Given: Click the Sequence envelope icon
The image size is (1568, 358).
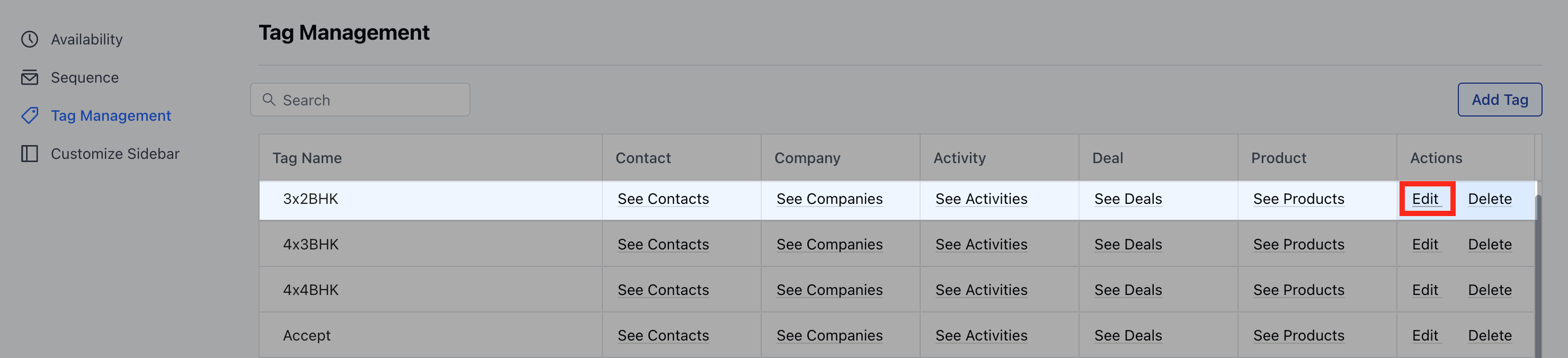Looking at the screenshot, I should [29, 77].
